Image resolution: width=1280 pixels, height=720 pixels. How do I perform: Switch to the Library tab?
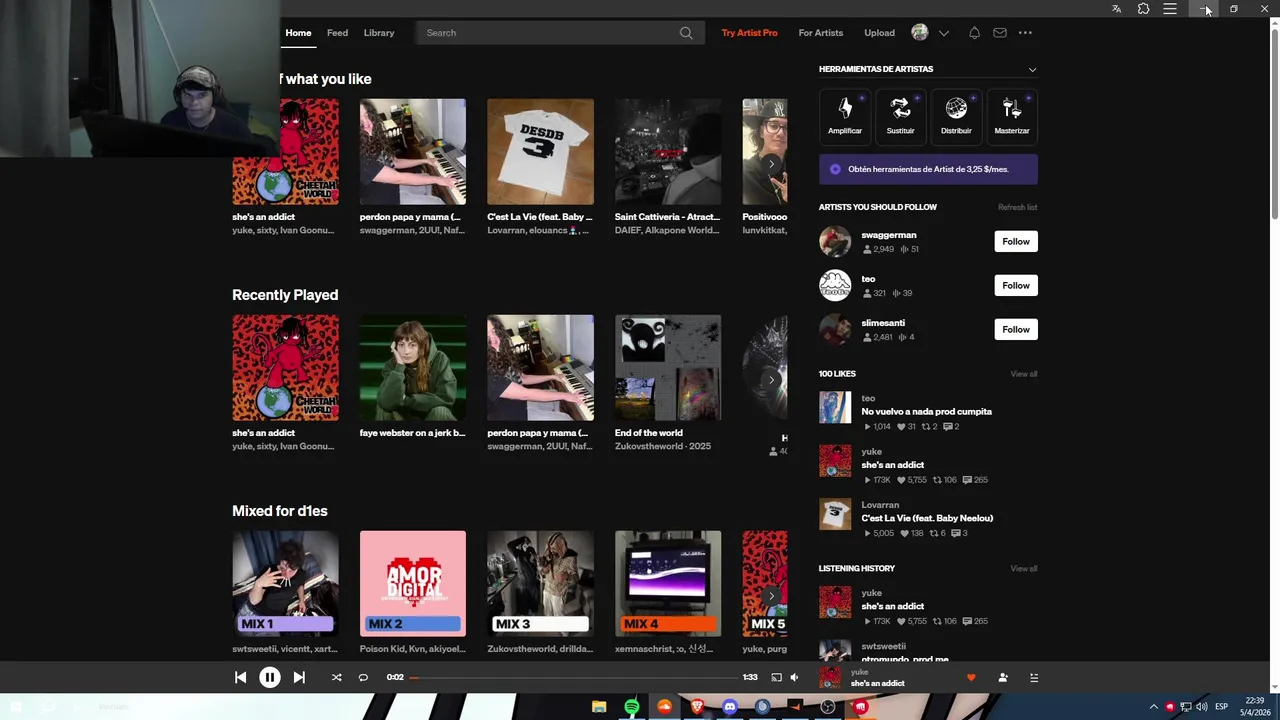[x=379, y=33]
